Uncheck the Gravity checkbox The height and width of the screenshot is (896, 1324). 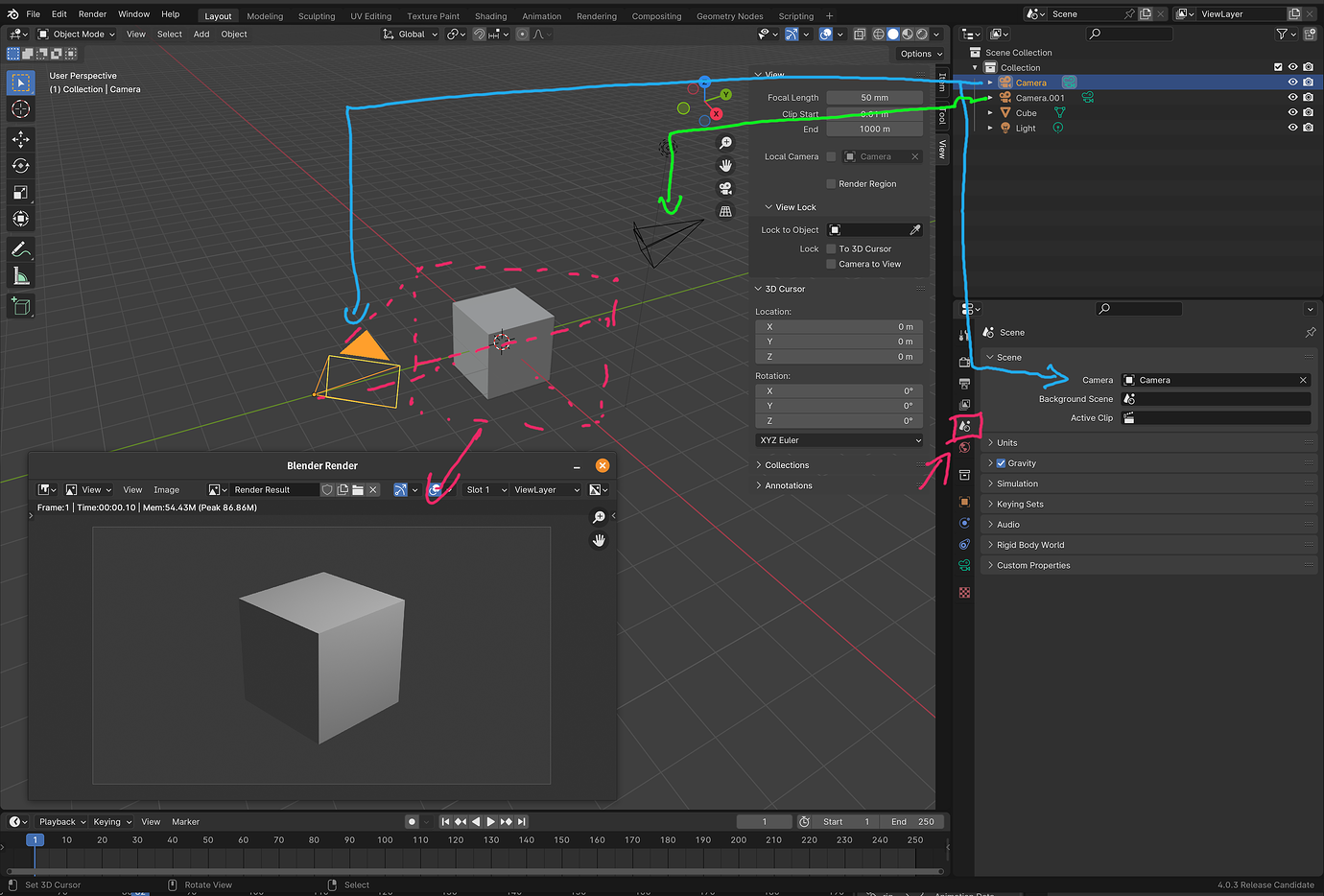coord(1001,463)
